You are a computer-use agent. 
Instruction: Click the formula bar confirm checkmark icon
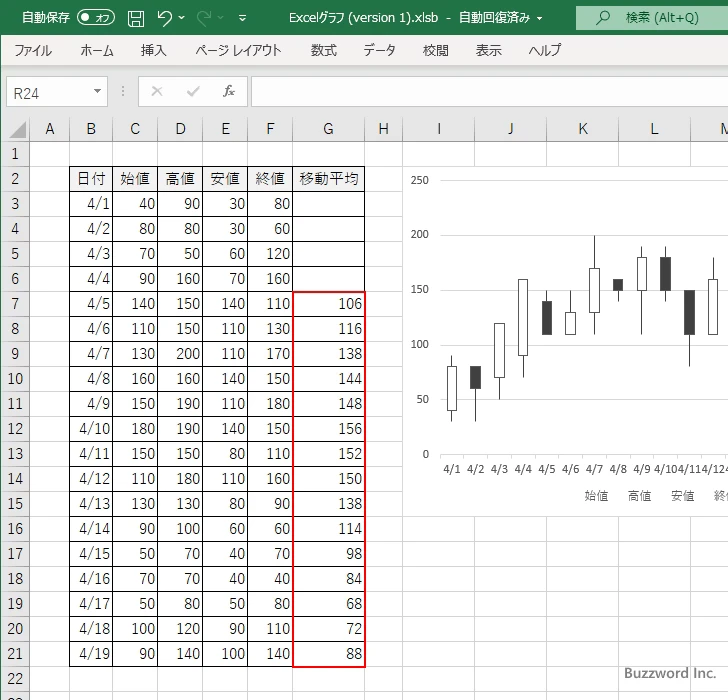click(x=193, y=91)
